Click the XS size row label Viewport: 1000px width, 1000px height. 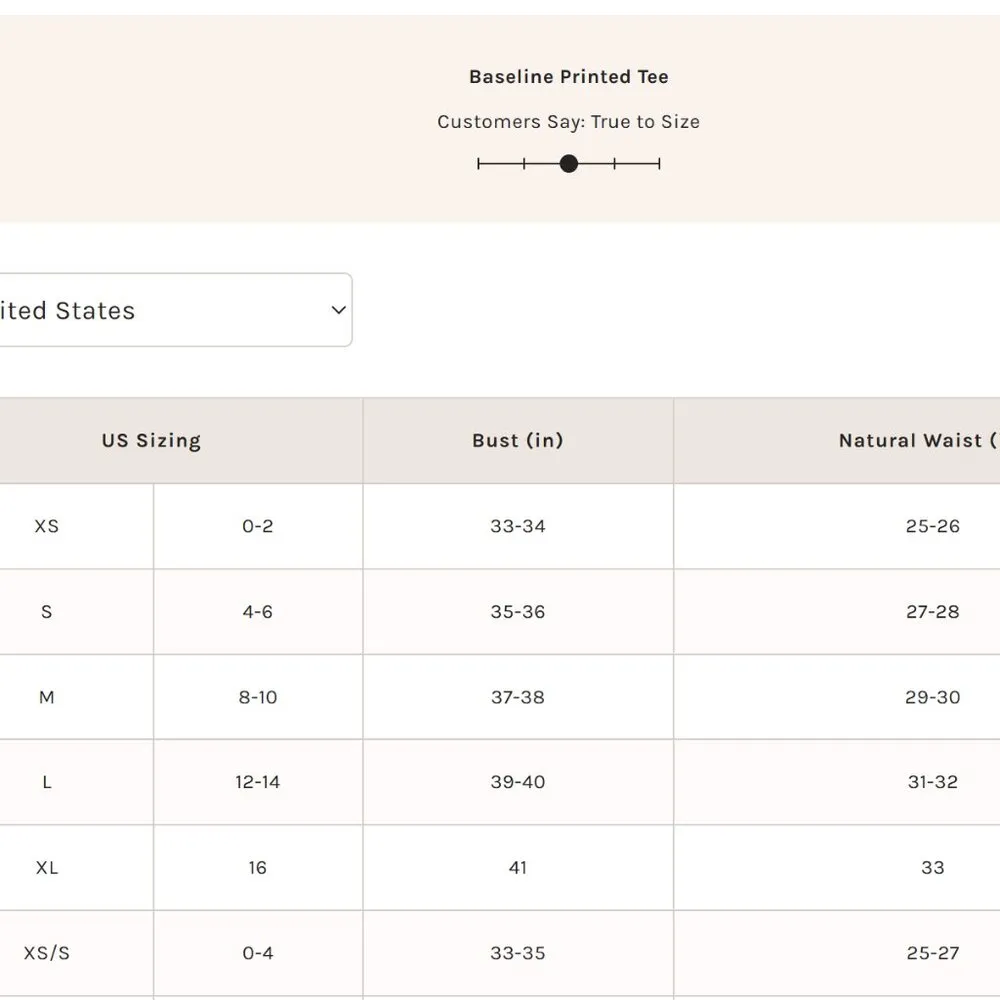(47, 526)
